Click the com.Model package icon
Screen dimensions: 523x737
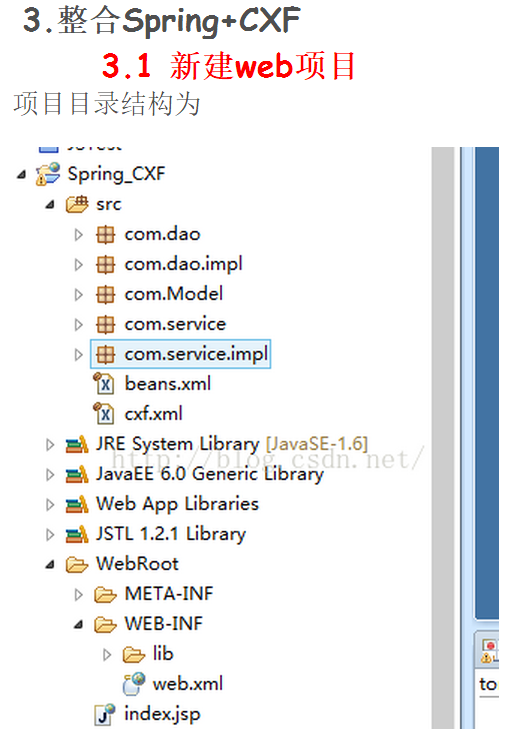pos(105,295)
